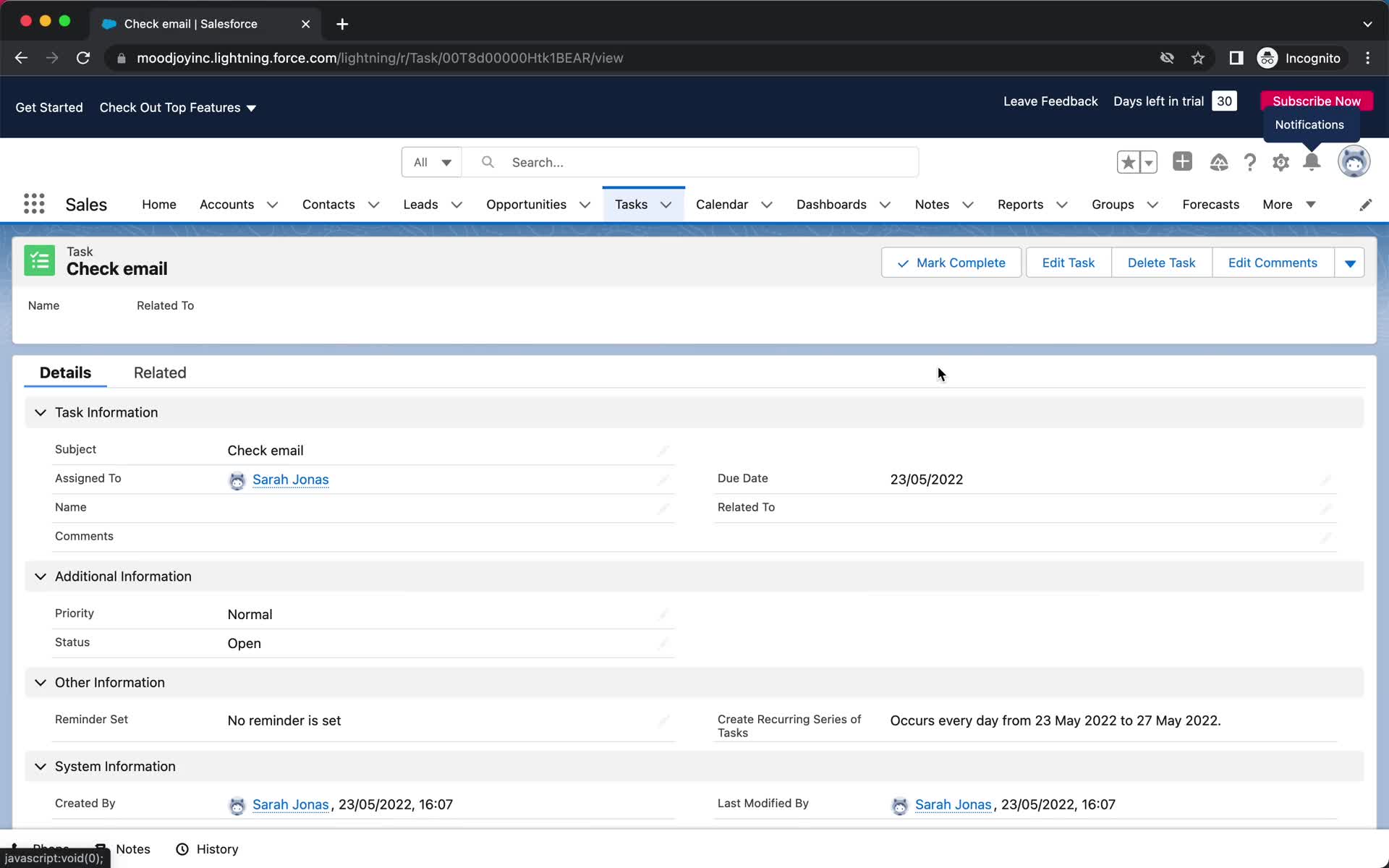This screenshot has height=868, width=1389.
Task: Edit the Assigned To field pencil icon
Action: [x=663, y=480]
